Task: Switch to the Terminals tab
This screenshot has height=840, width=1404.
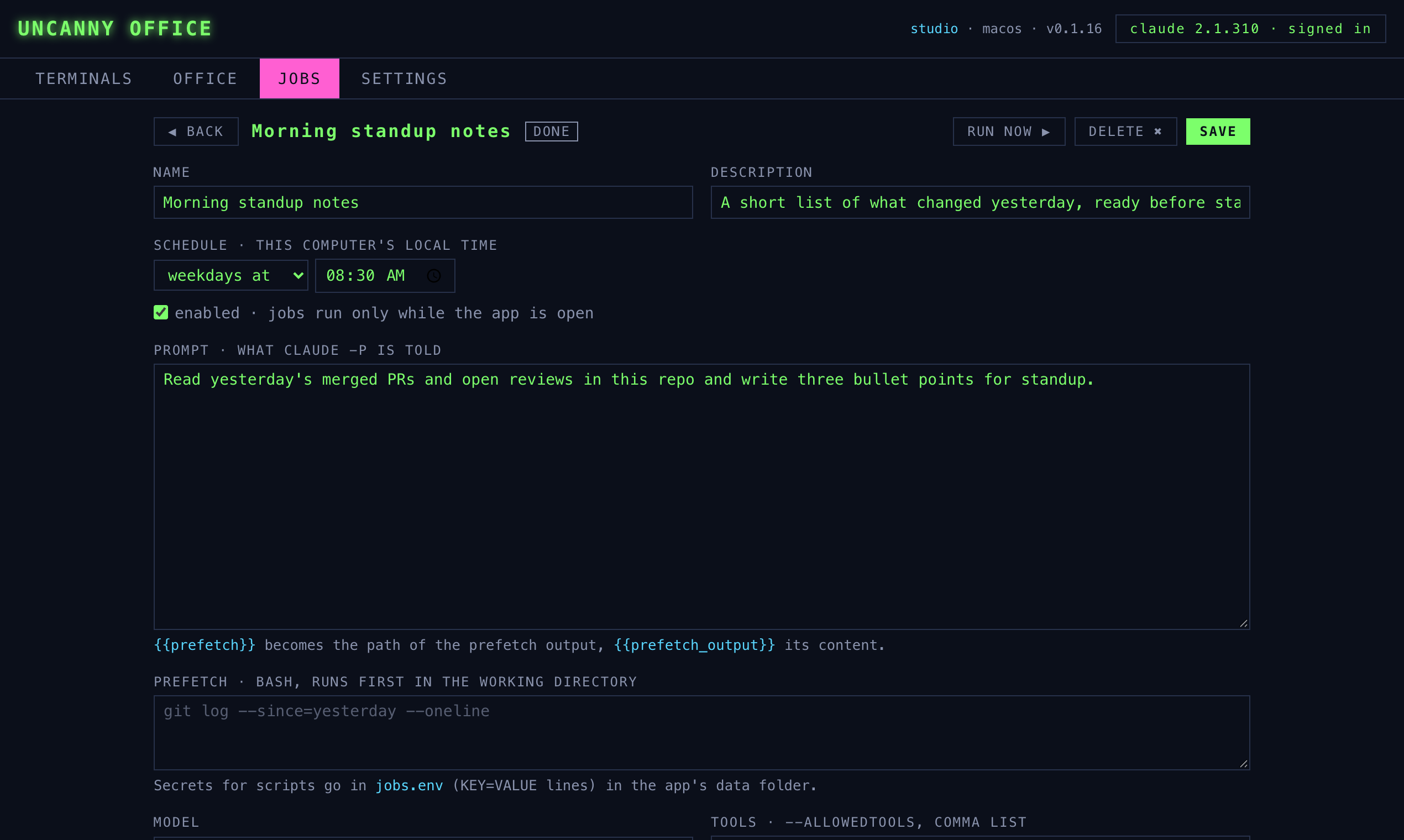Action: tap(84, 78)
